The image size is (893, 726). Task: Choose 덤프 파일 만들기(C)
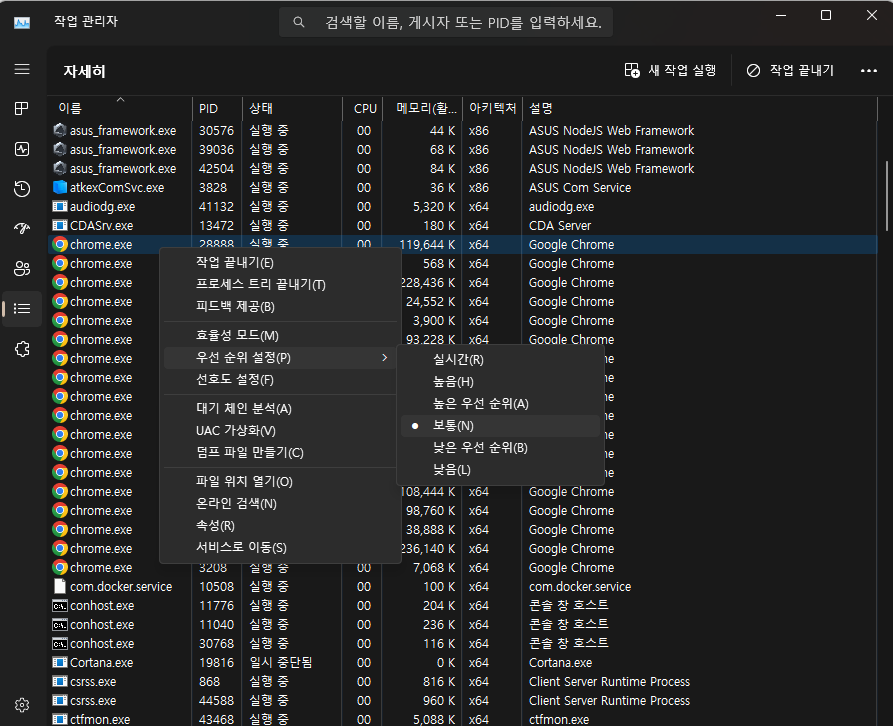280,453
